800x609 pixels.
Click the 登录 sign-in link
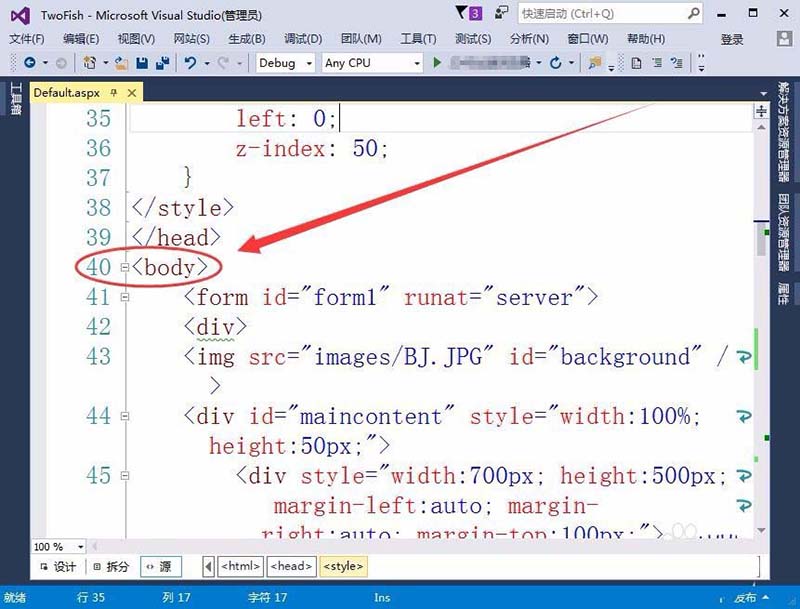tap(732, 39)
